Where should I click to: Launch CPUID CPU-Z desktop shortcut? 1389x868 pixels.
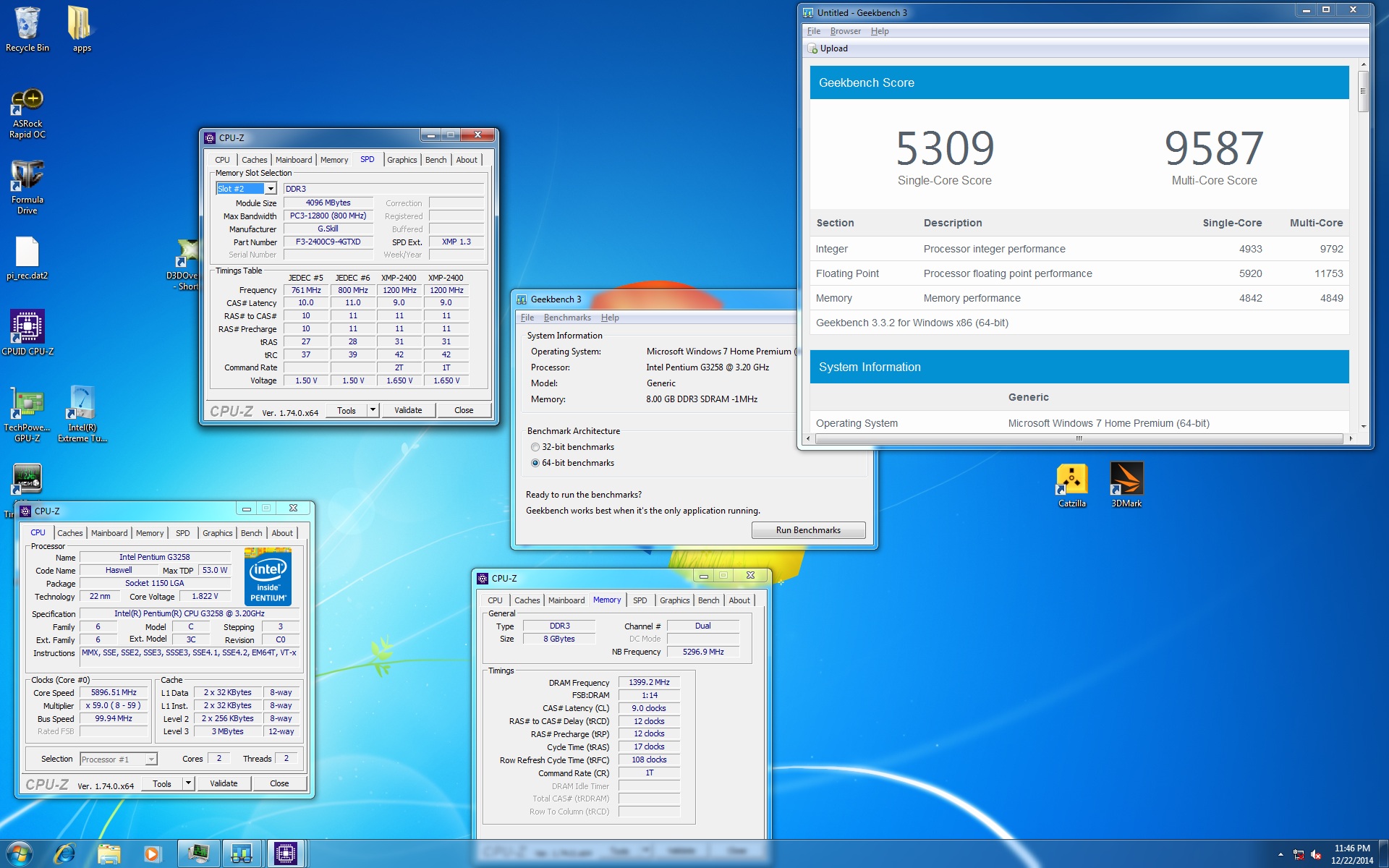pyautogui.click(x=27, y=333)
